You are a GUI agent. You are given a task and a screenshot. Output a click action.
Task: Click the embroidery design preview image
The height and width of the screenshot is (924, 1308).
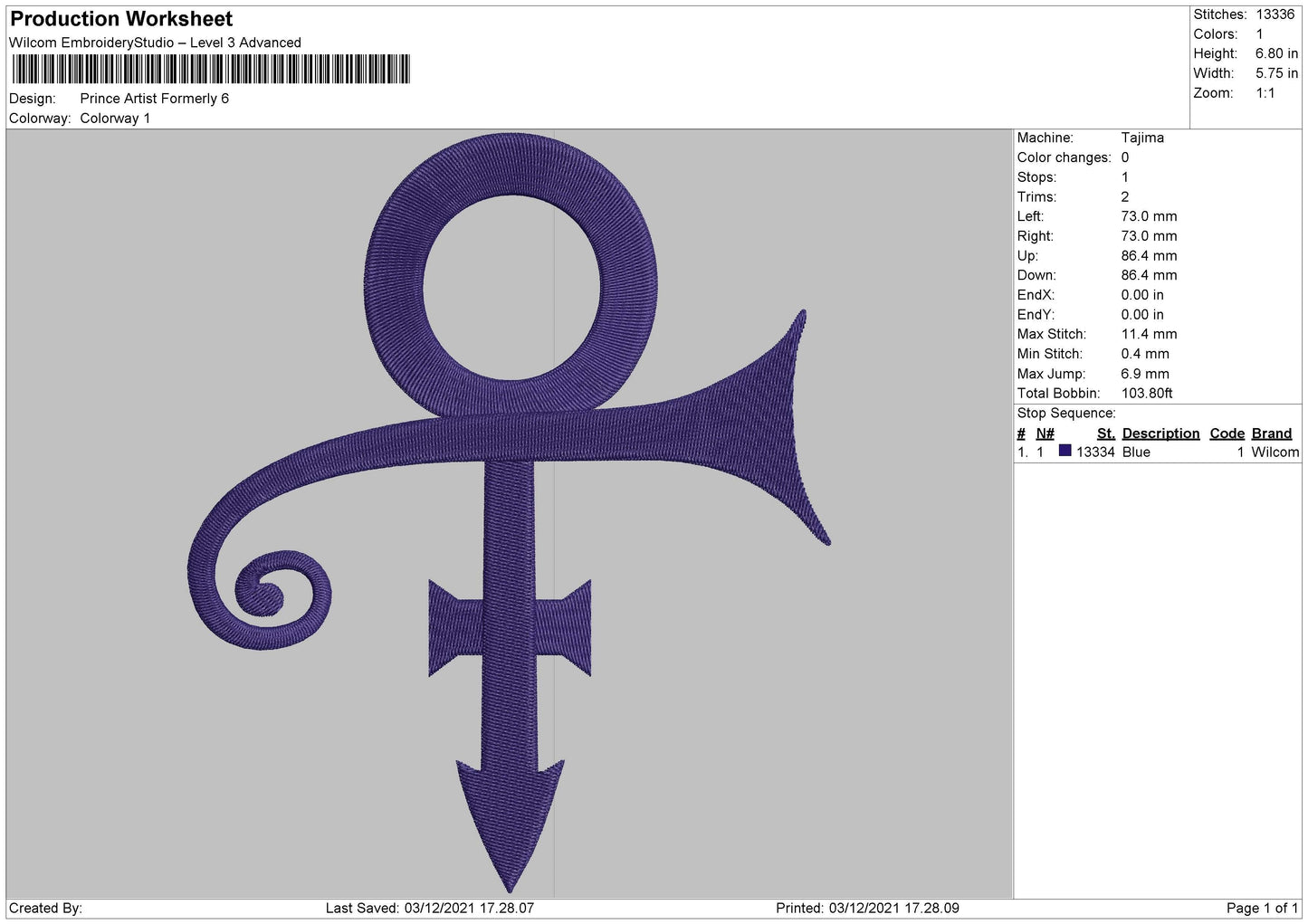(x=510, y=512)
